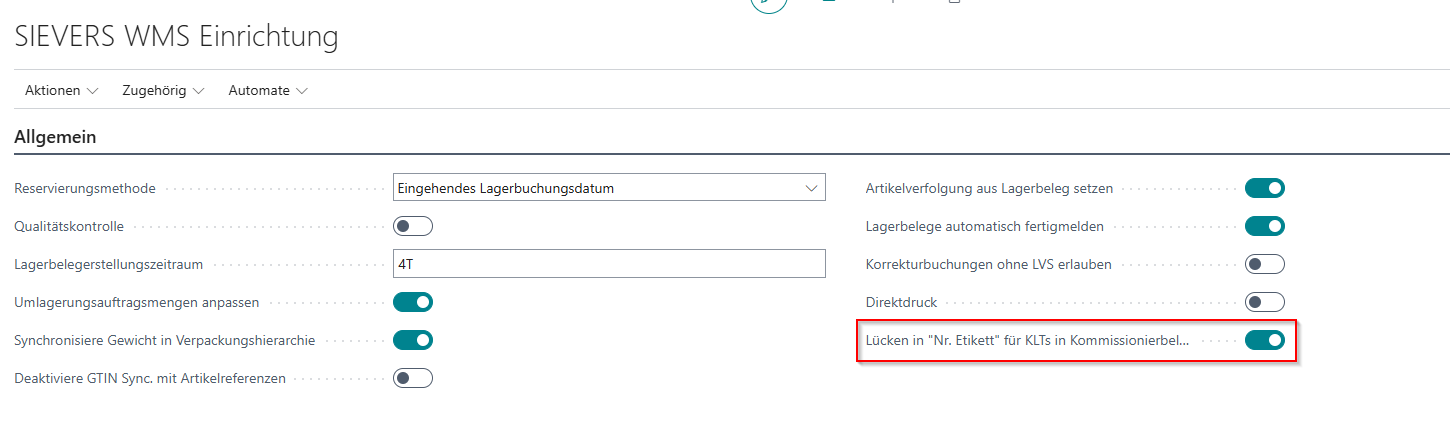The height and width of the screenshot is (422, 1450).
Task: Open the Automate menu
Action: [267, 90]
